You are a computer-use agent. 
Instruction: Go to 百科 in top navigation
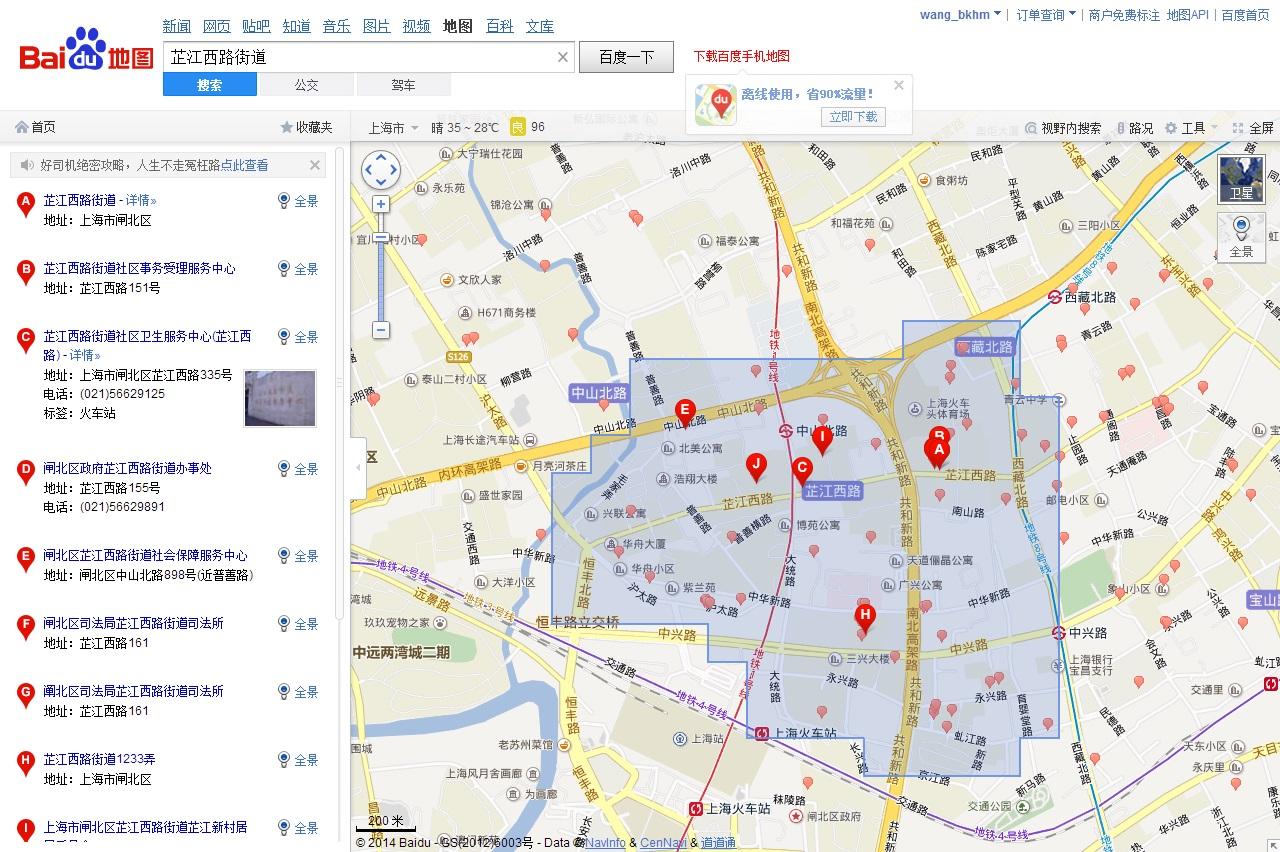pos(500,26)
